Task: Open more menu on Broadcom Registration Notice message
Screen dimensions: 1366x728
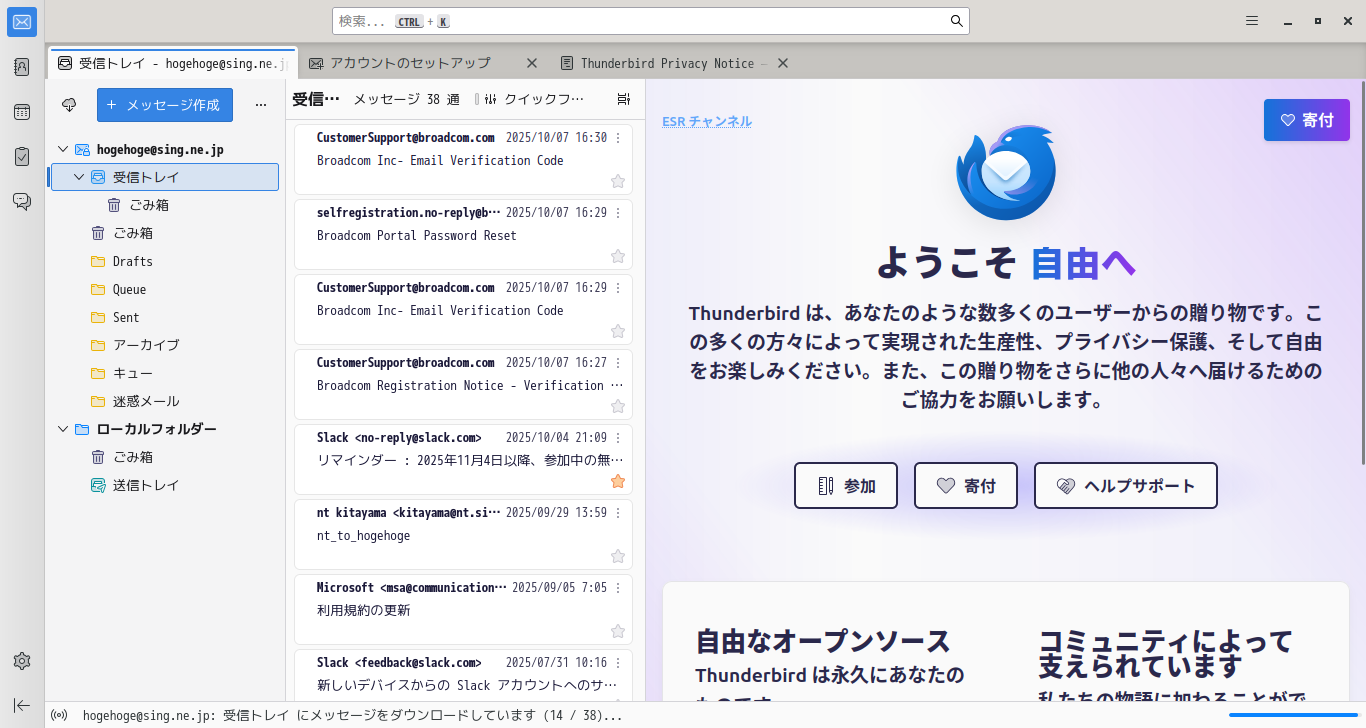Action: pos(618,363)
